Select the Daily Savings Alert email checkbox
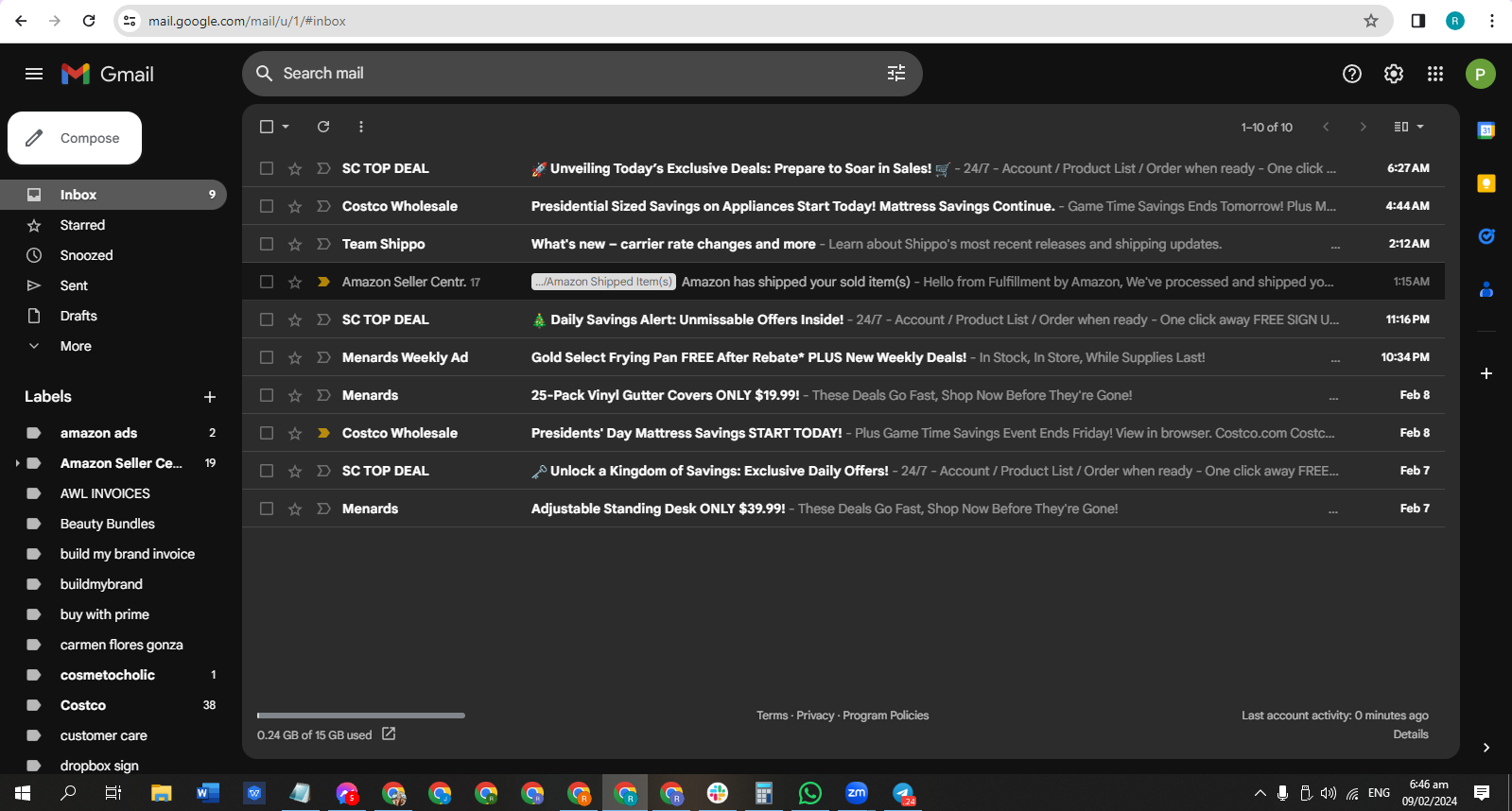1512x811 pixels. click(x=267, y=319)
